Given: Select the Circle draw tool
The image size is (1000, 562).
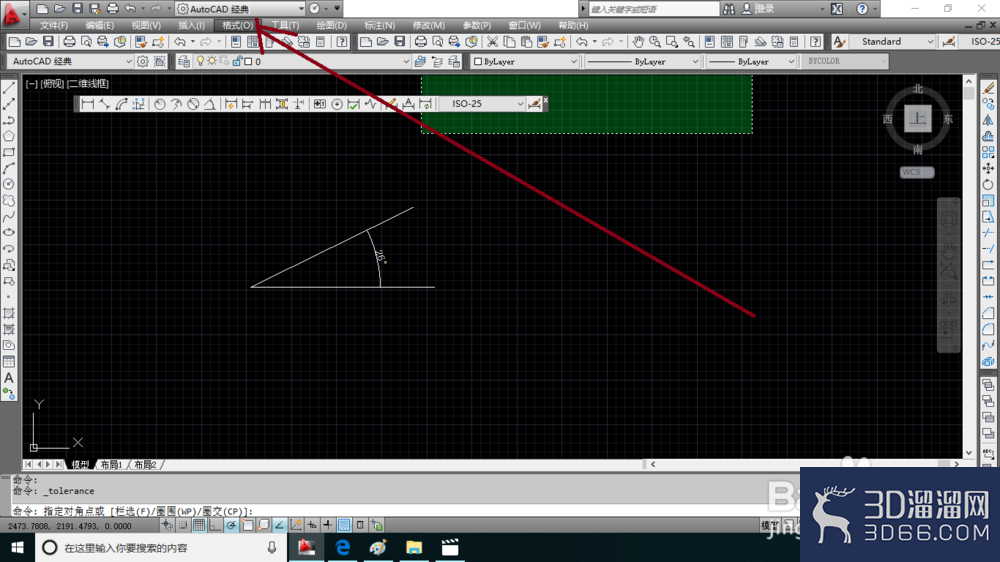Looking at the screenshot, I should tap(9, 184).
